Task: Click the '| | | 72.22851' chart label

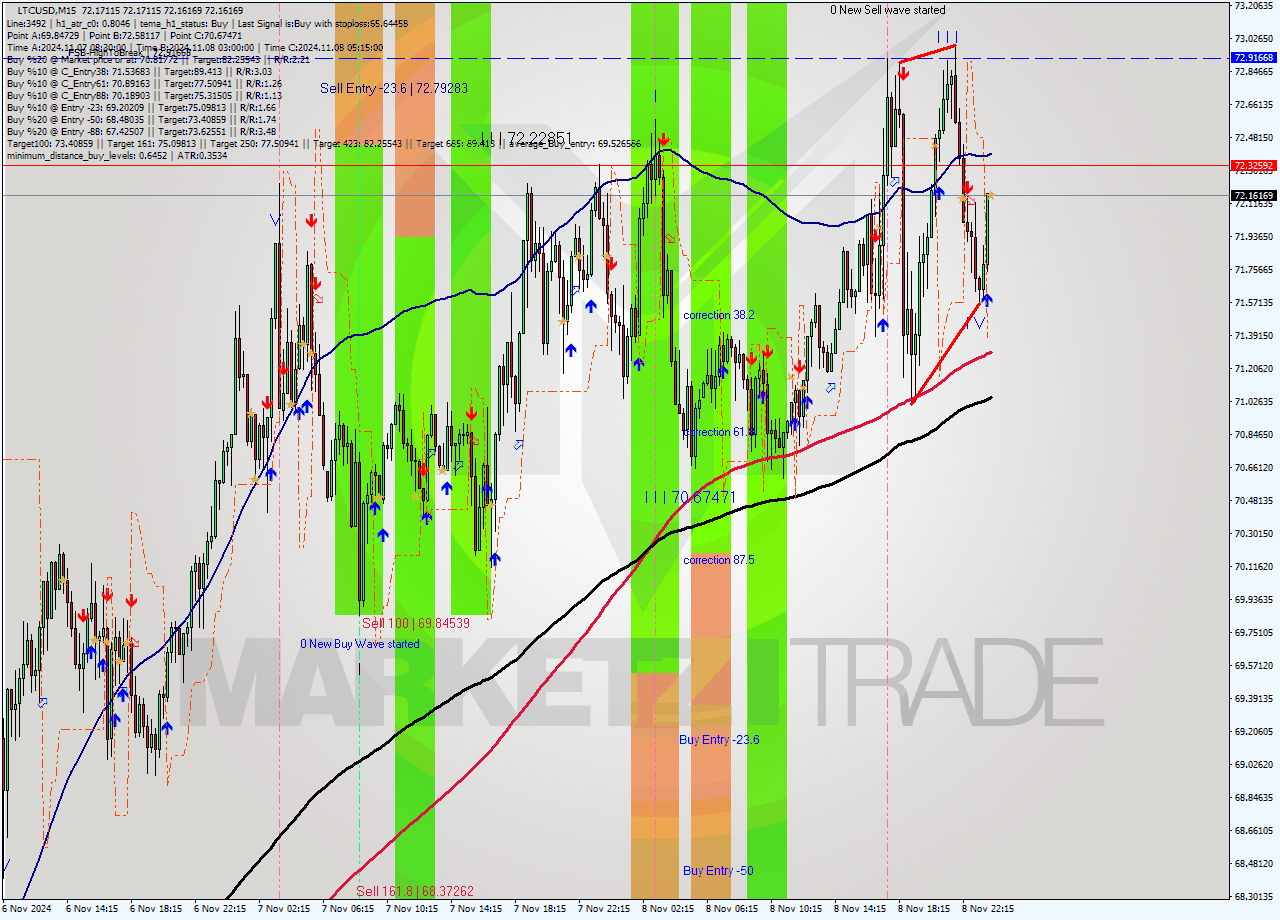Action: coord(526,138)
